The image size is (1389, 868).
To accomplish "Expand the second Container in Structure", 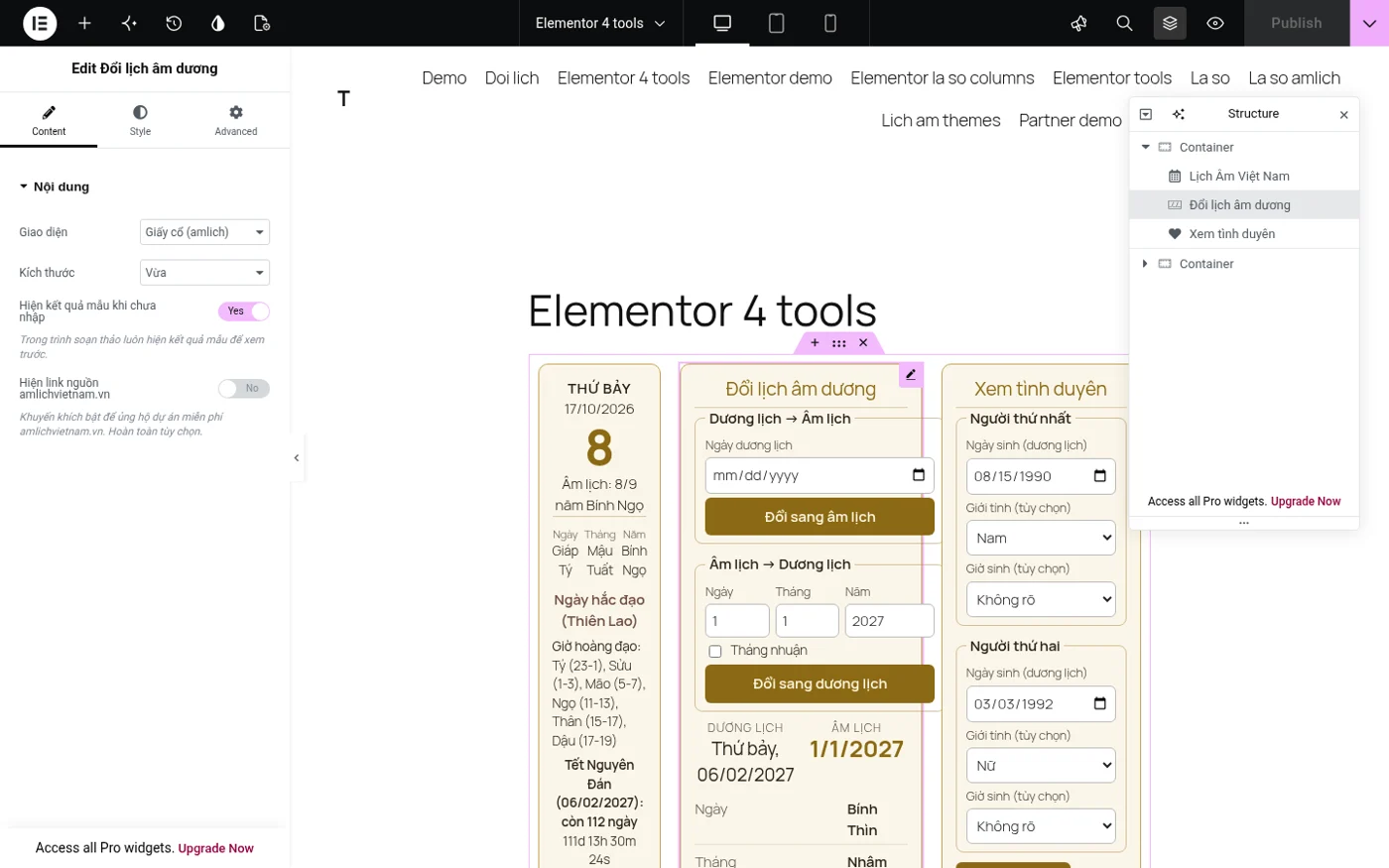I will click(1145, 264).
